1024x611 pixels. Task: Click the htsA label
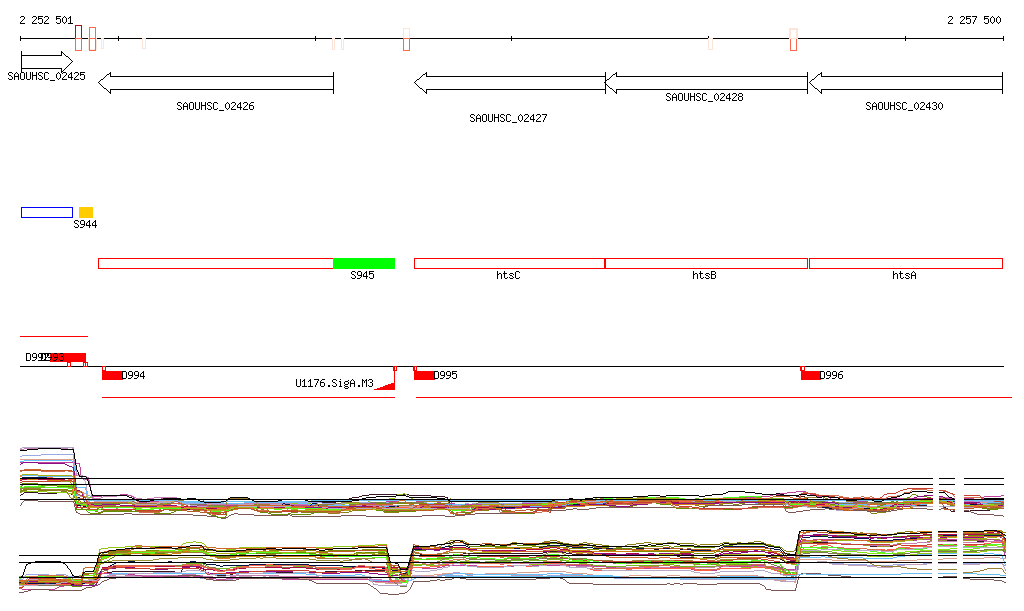904,275
